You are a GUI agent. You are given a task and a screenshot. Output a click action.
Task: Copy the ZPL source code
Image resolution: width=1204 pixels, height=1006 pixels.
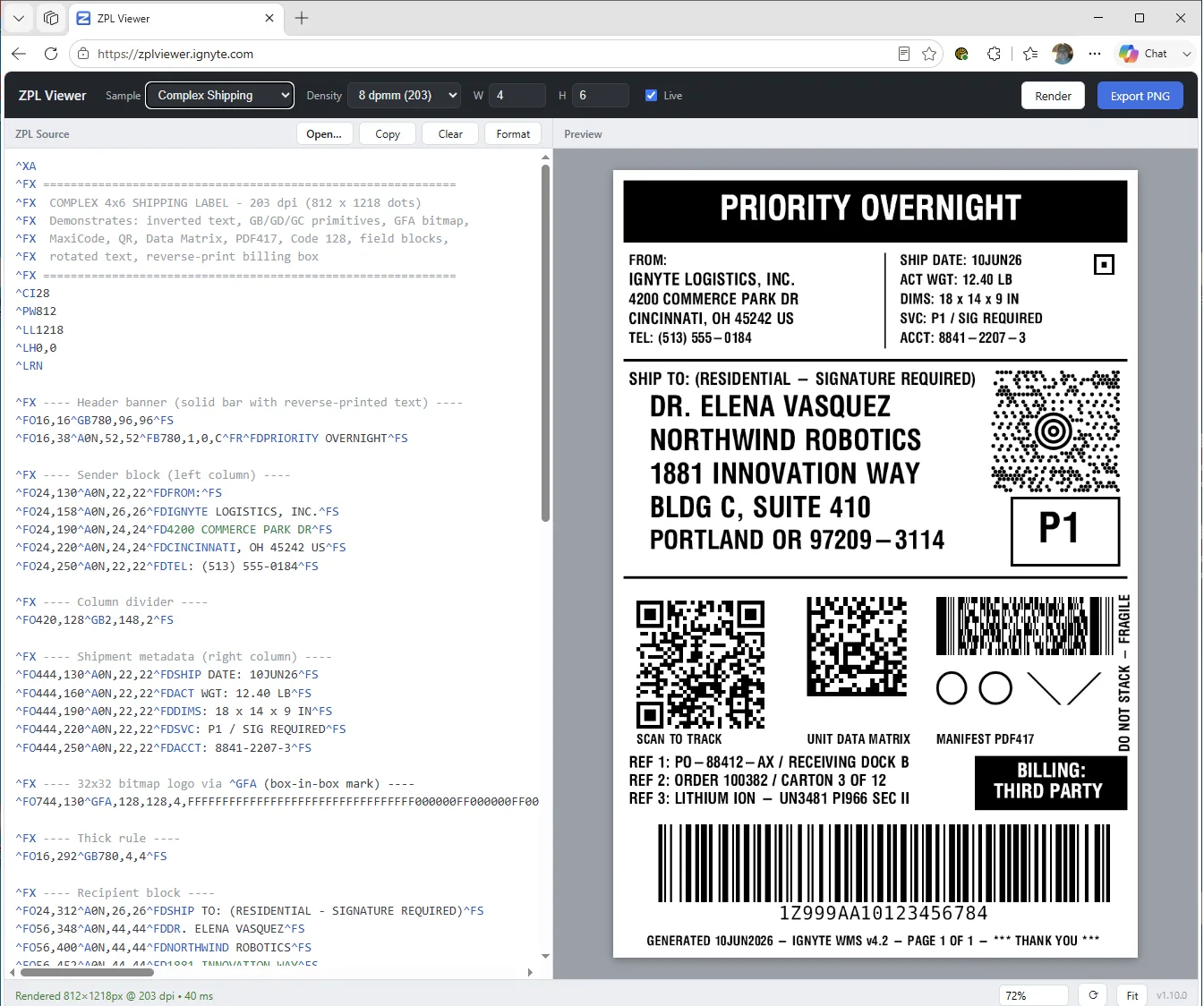(x=388, y=133)
